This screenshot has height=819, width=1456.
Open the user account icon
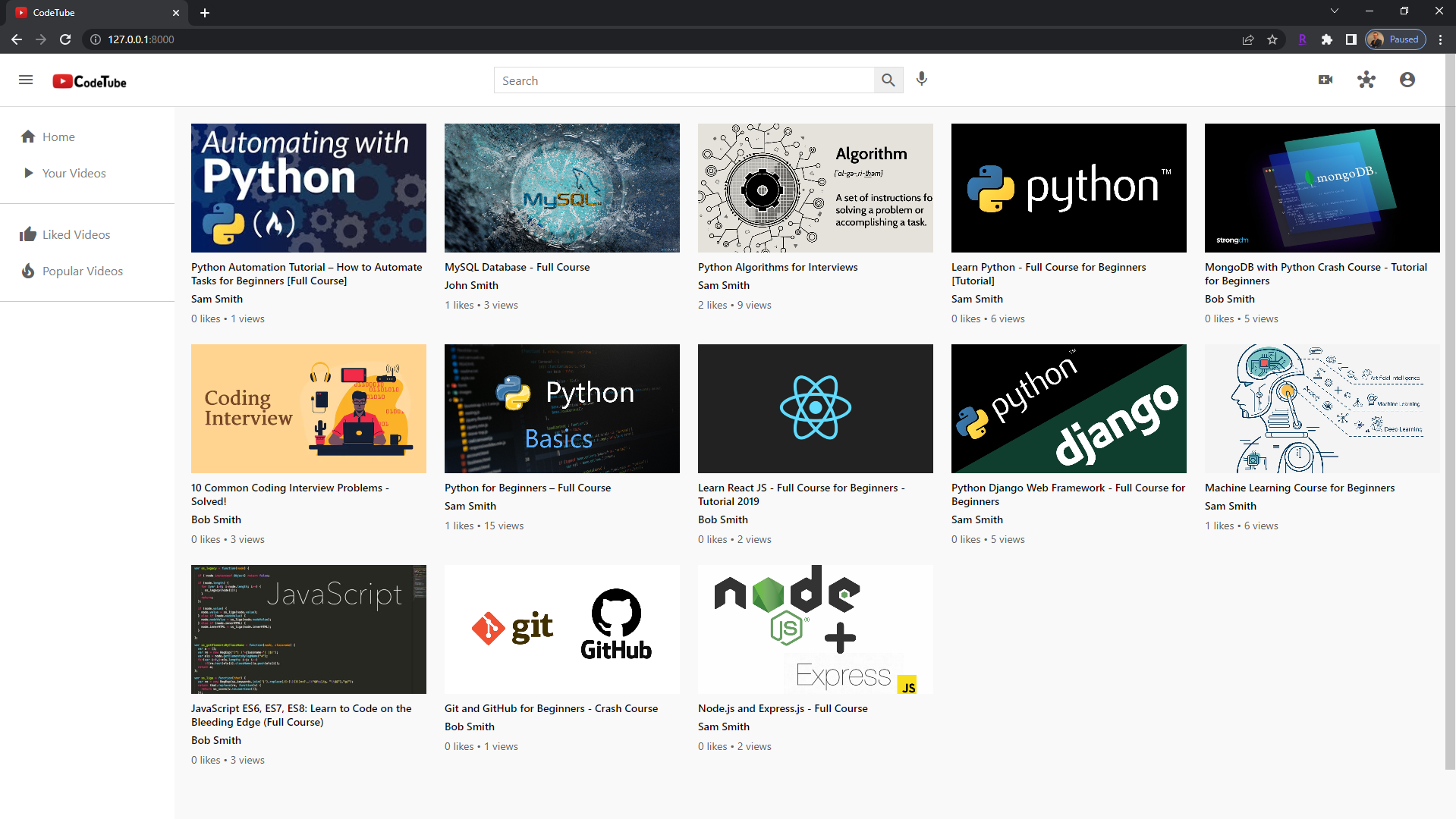pos(1407,80)
